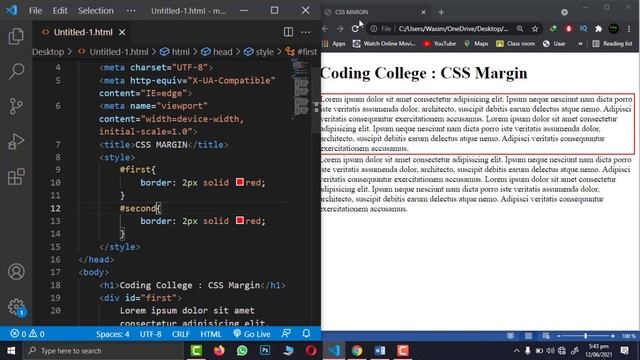Image resolution: width=640 pixels, height=360 pixels.
Task: Open the Extensions view
Action: coord(16,177)
